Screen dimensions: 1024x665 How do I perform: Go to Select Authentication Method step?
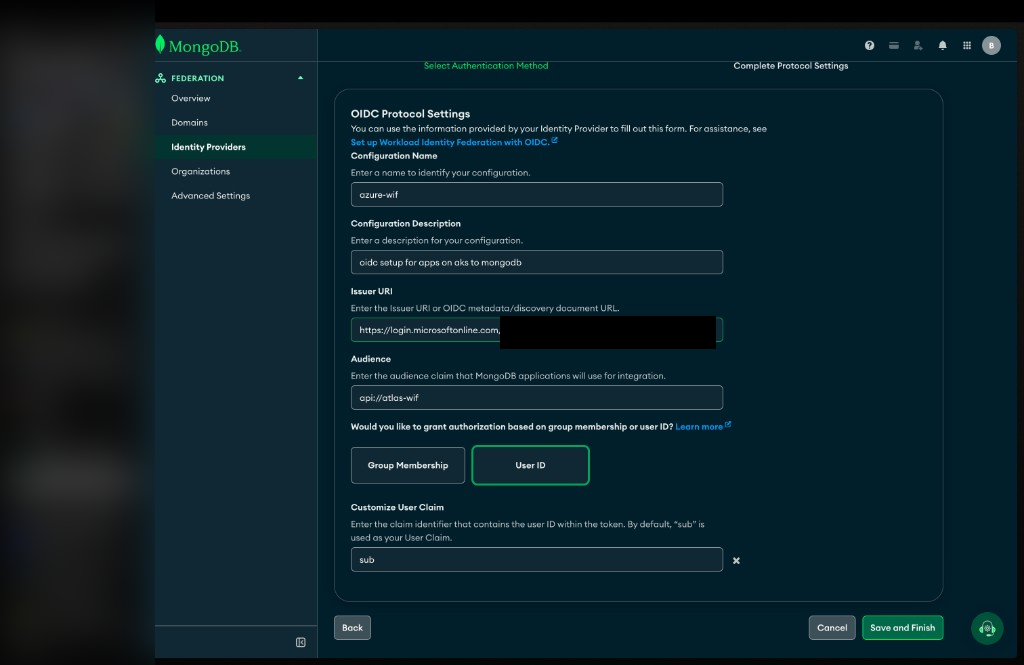[x=486, y=65]
